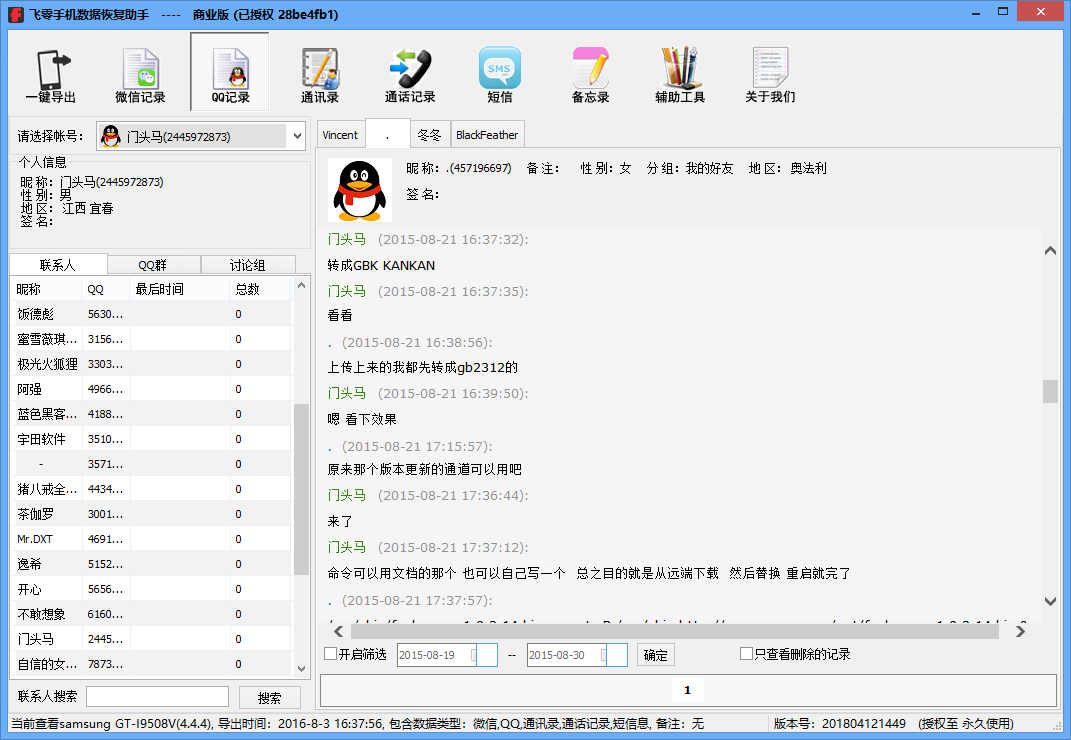Screen dimensions: 1071x740
Task: Switch to the BlackFeather chat tab
Action: coord(487,135)
